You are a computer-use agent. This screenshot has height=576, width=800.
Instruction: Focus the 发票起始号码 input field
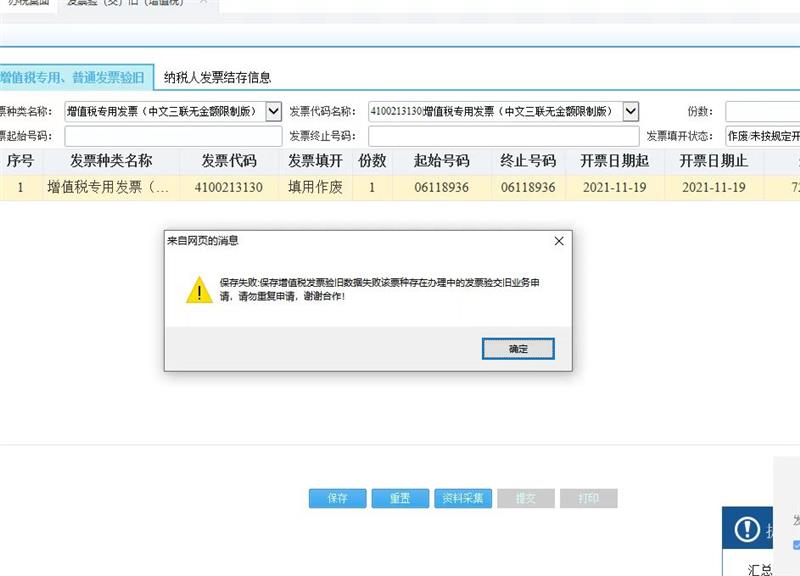[x=173, y=136]
